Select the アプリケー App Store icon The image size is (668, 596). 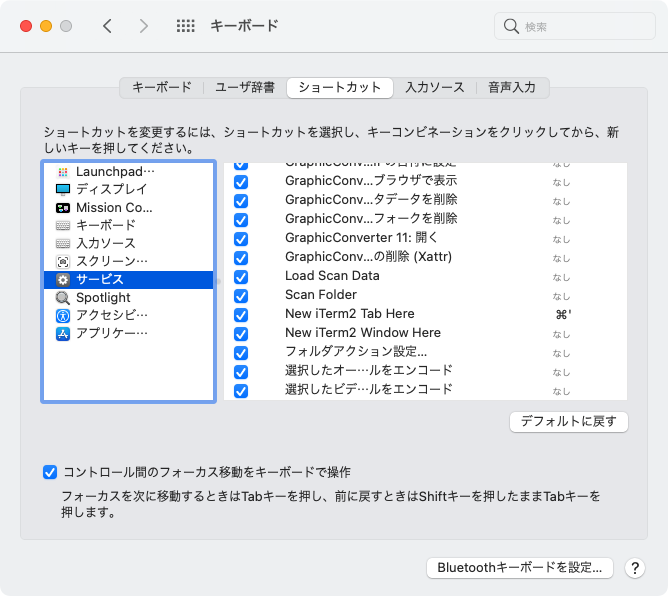coord(63,334)
